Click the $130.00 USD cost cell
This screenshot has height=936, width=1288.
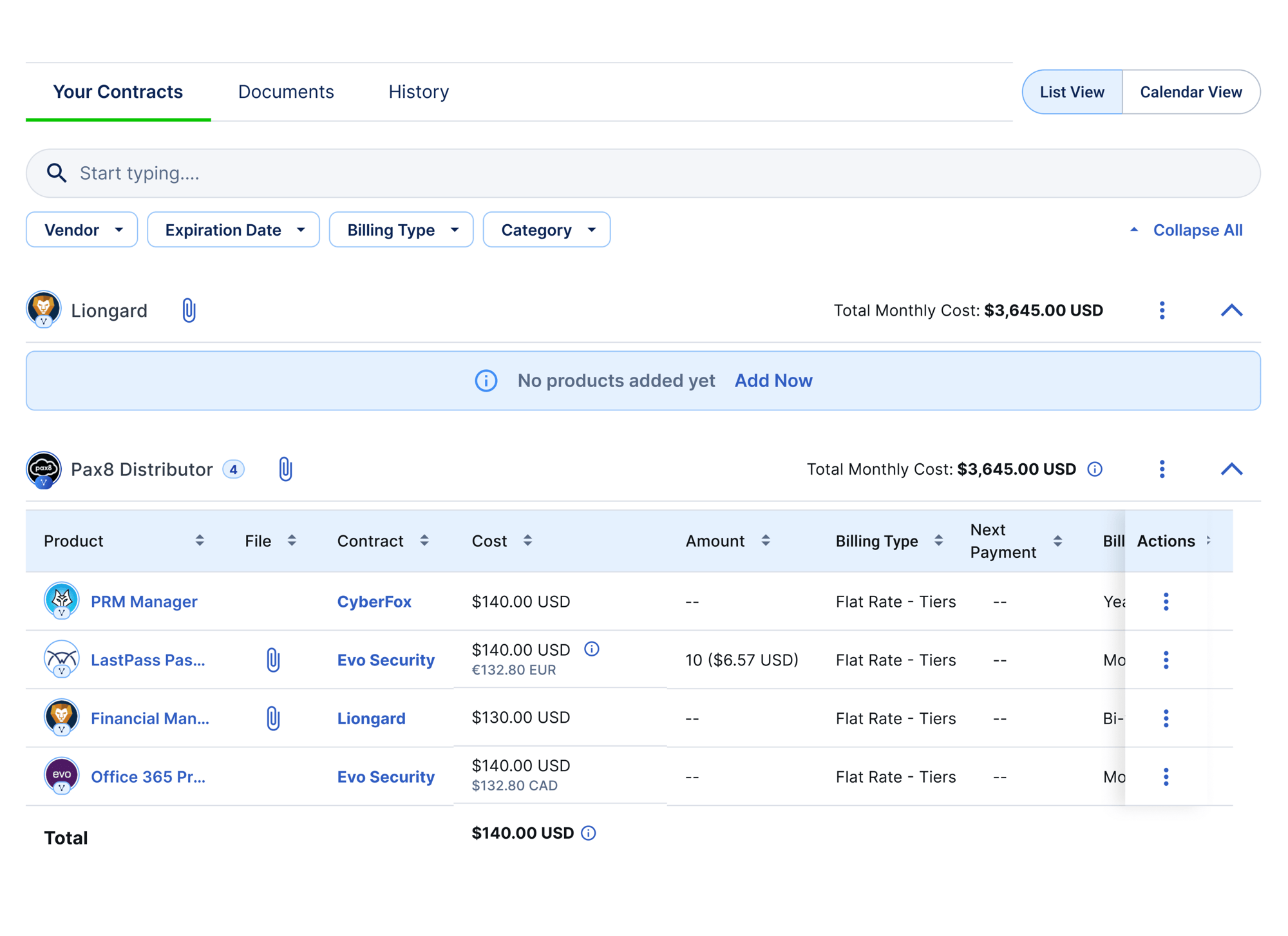521,718
